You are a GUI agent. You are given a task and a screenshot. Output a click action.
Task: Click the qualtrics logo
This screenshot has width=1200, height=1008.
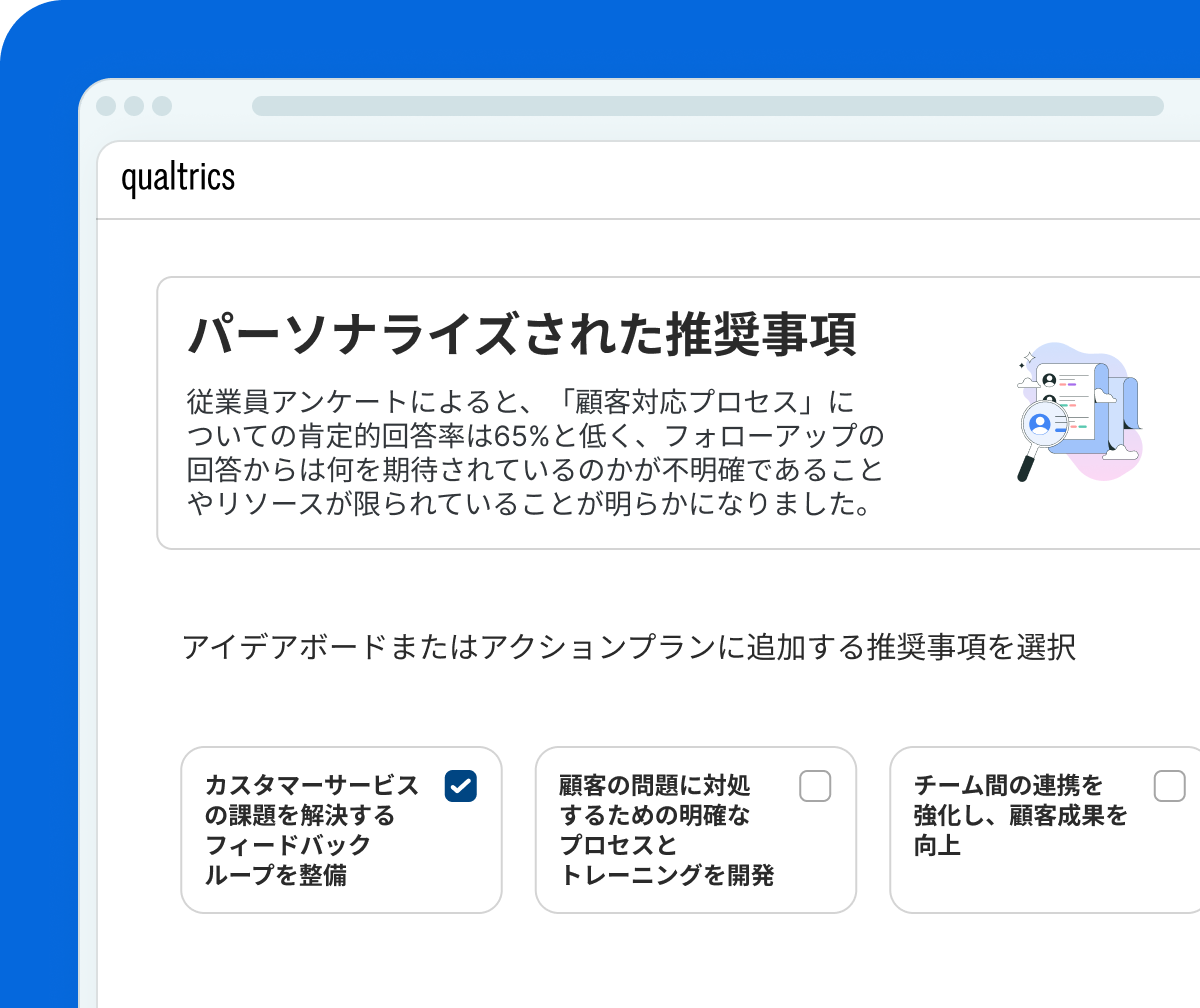(x=178, y=178)
